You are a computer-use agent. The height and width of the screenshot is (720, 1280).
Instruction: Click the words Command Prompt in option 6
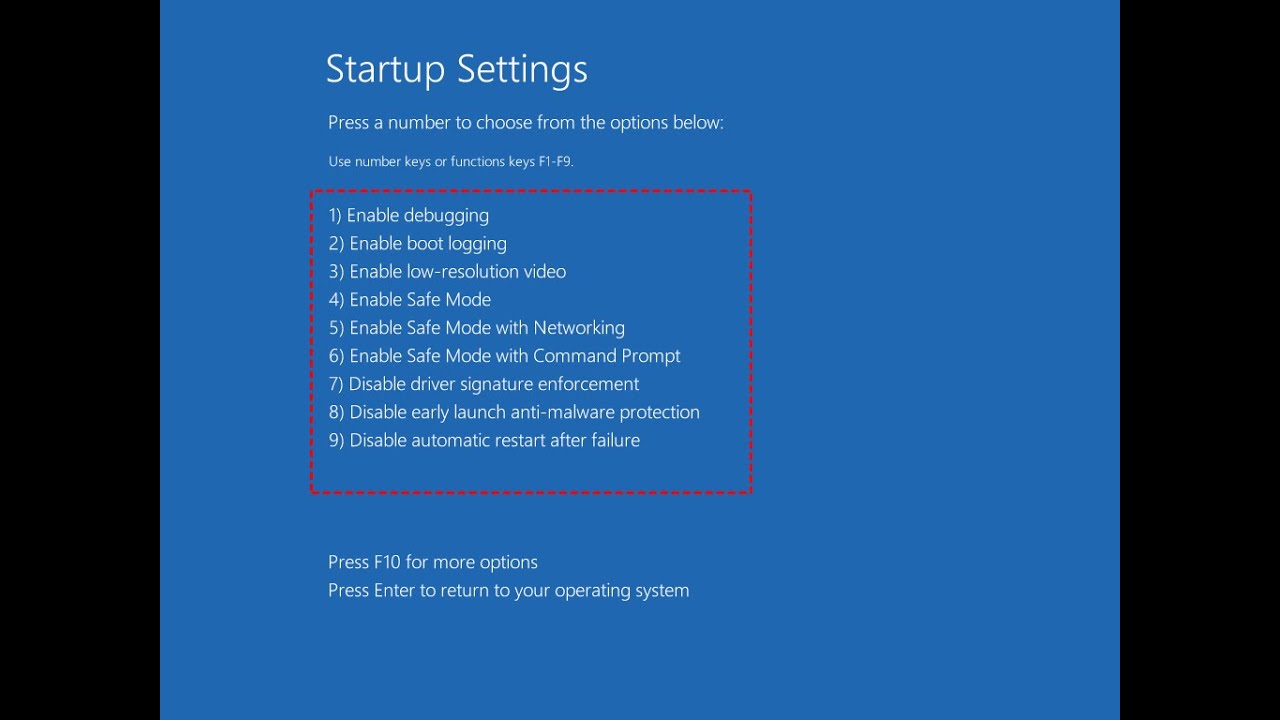click(x=607, y=355)
